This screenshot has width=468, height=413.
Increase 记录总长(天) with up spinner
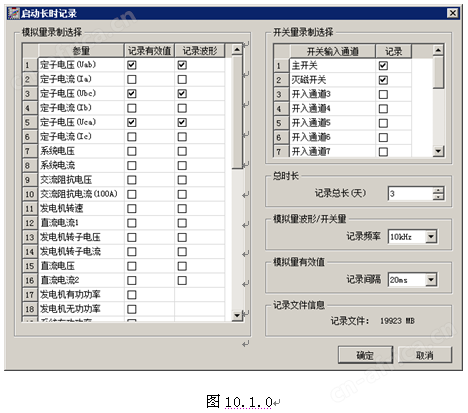click(x=438, y=190)
